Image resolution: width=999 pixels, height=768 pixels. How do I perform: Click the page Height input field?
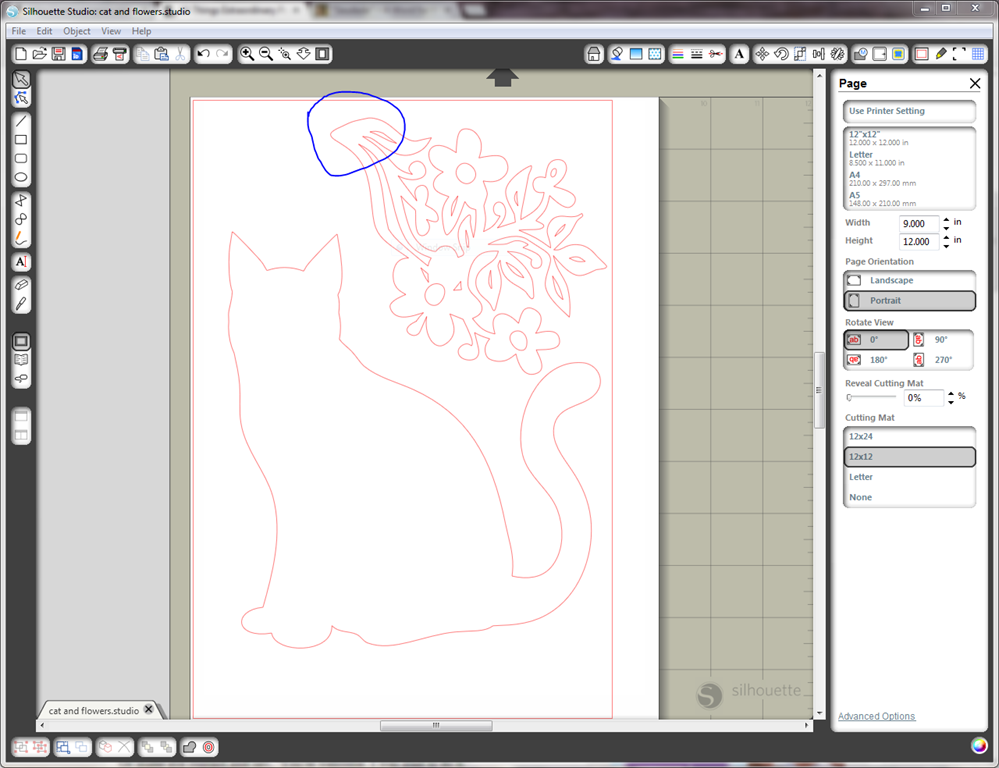click(919, 242)
